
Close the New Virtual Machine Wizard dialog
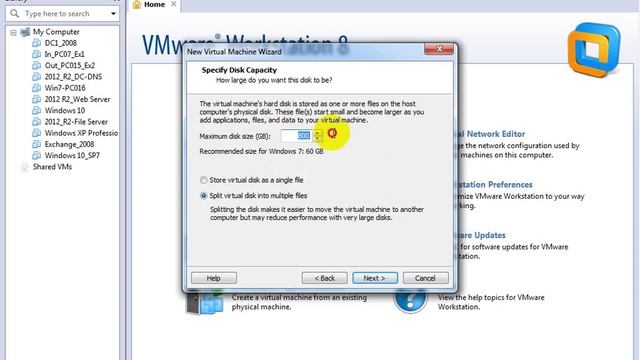[439, 49]
